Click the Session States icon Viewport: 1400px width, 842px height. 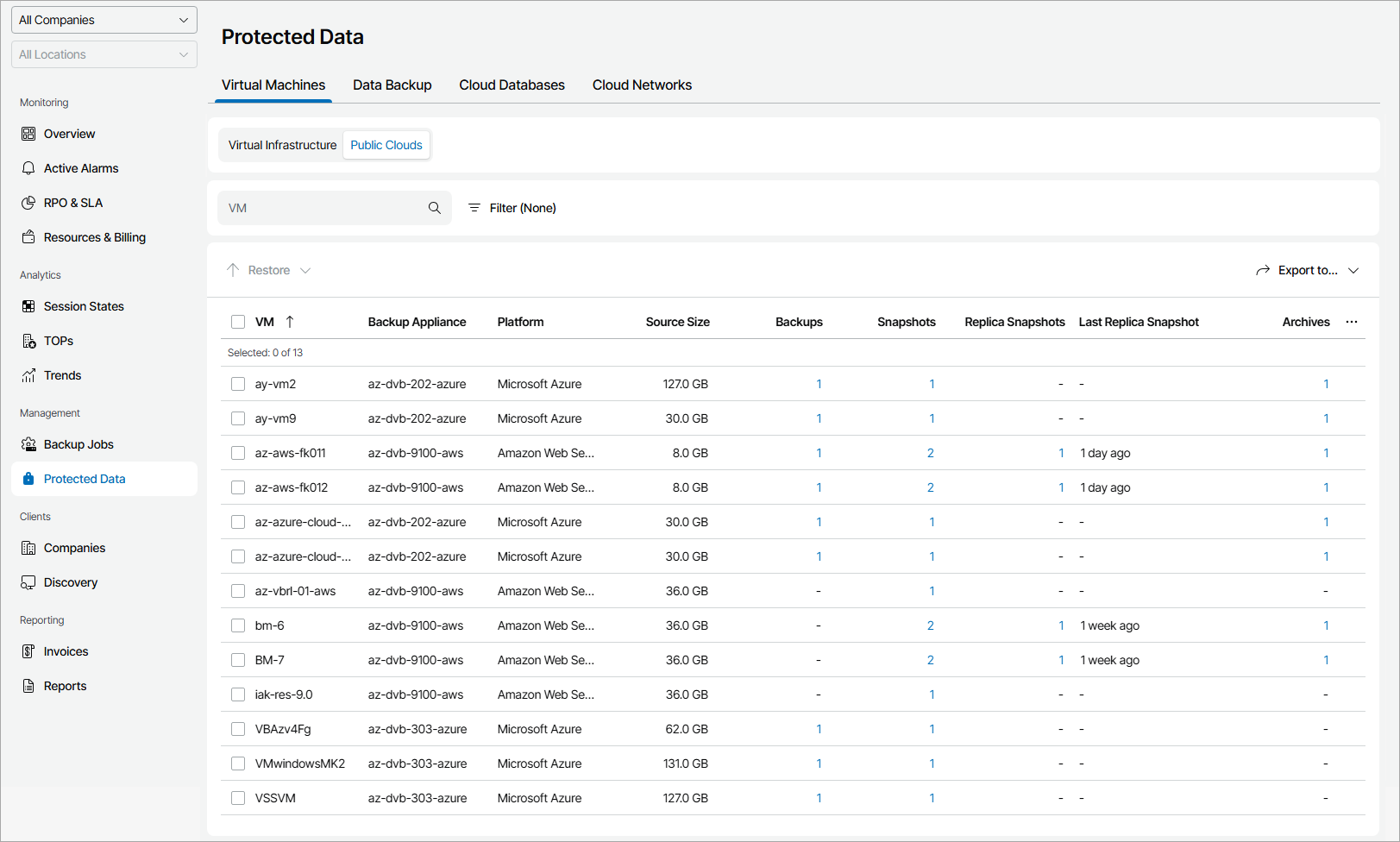click(x=28, y=306)
